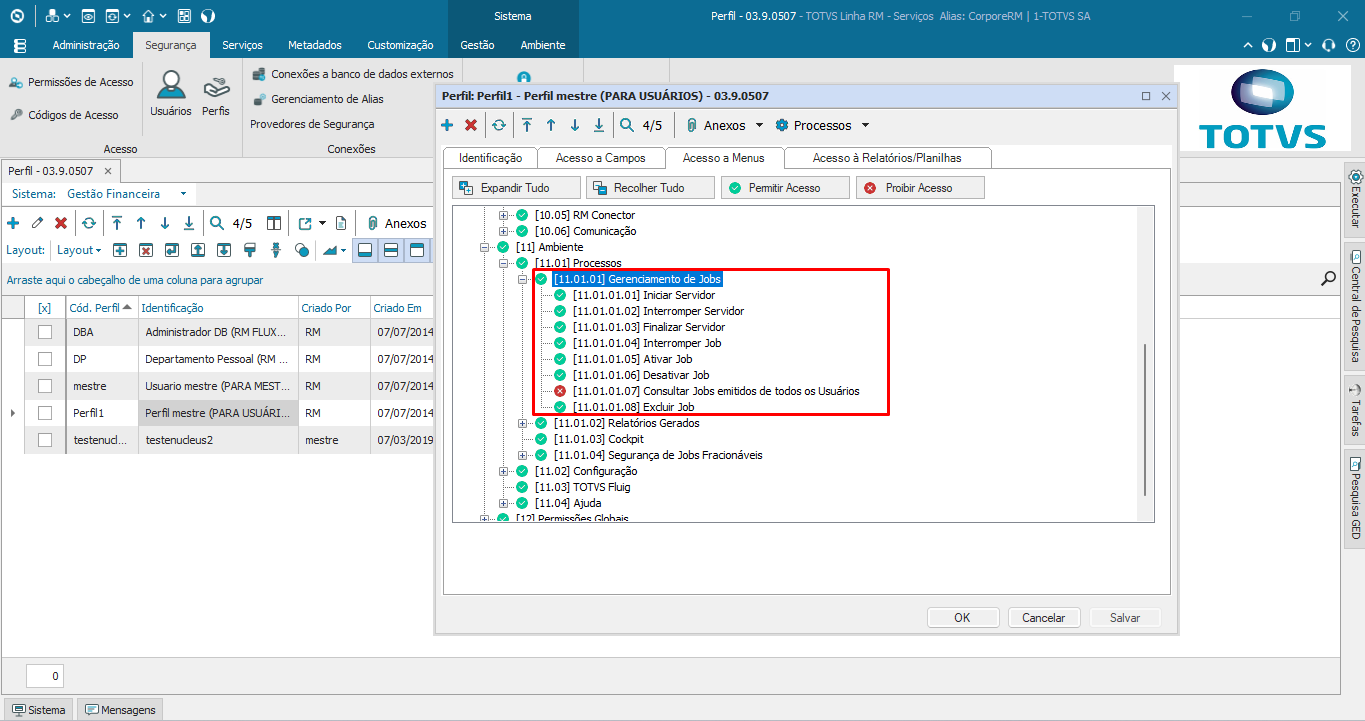Expand [11.01.04] Segurança de Jobs Fracionáveis node

(523, 455)
